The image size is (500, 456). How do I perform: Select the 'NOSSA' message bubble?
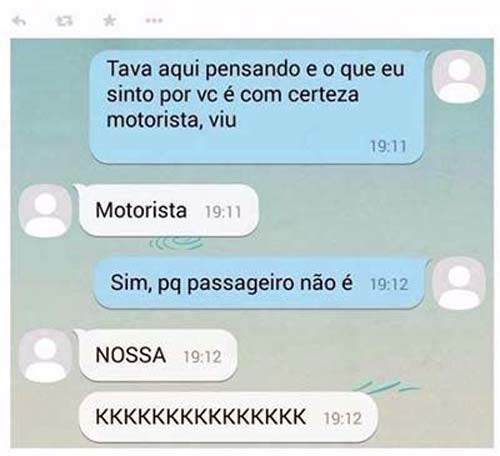coord(157,355)
